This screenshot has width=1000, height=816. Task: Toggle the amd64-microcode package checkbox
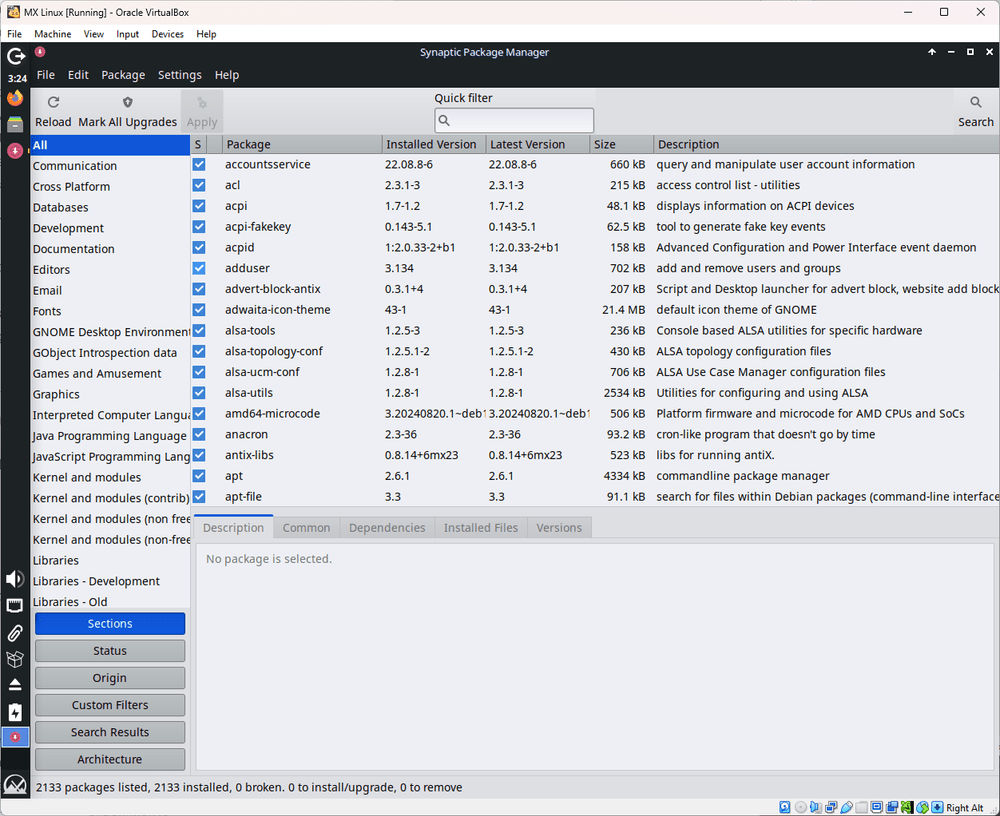[199, 413]
